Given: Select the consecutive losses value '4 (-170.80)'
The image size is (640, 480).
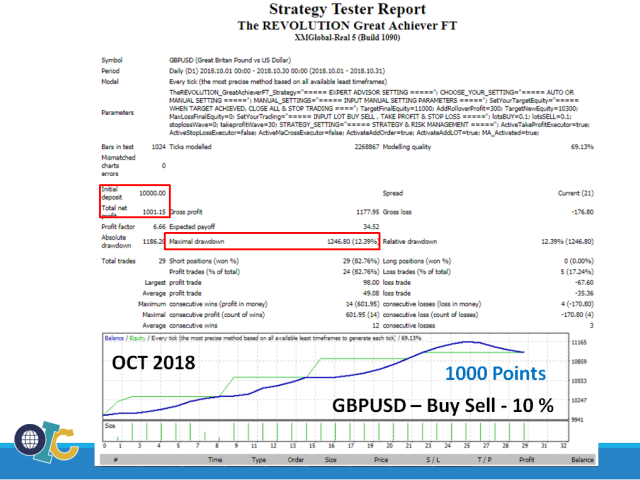Looking at the screenshot, I should tap(577, 304).
